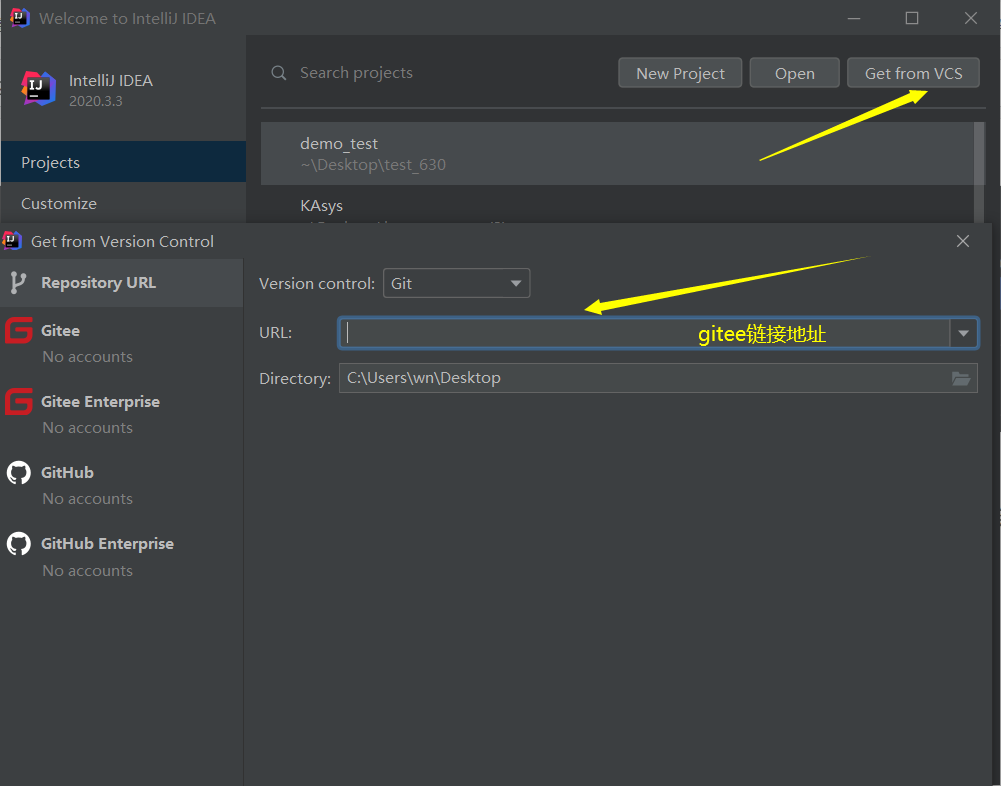
Task: Click the IntelliJ IDEA logo in the sidebar
Action: click(x=38, y=88)
